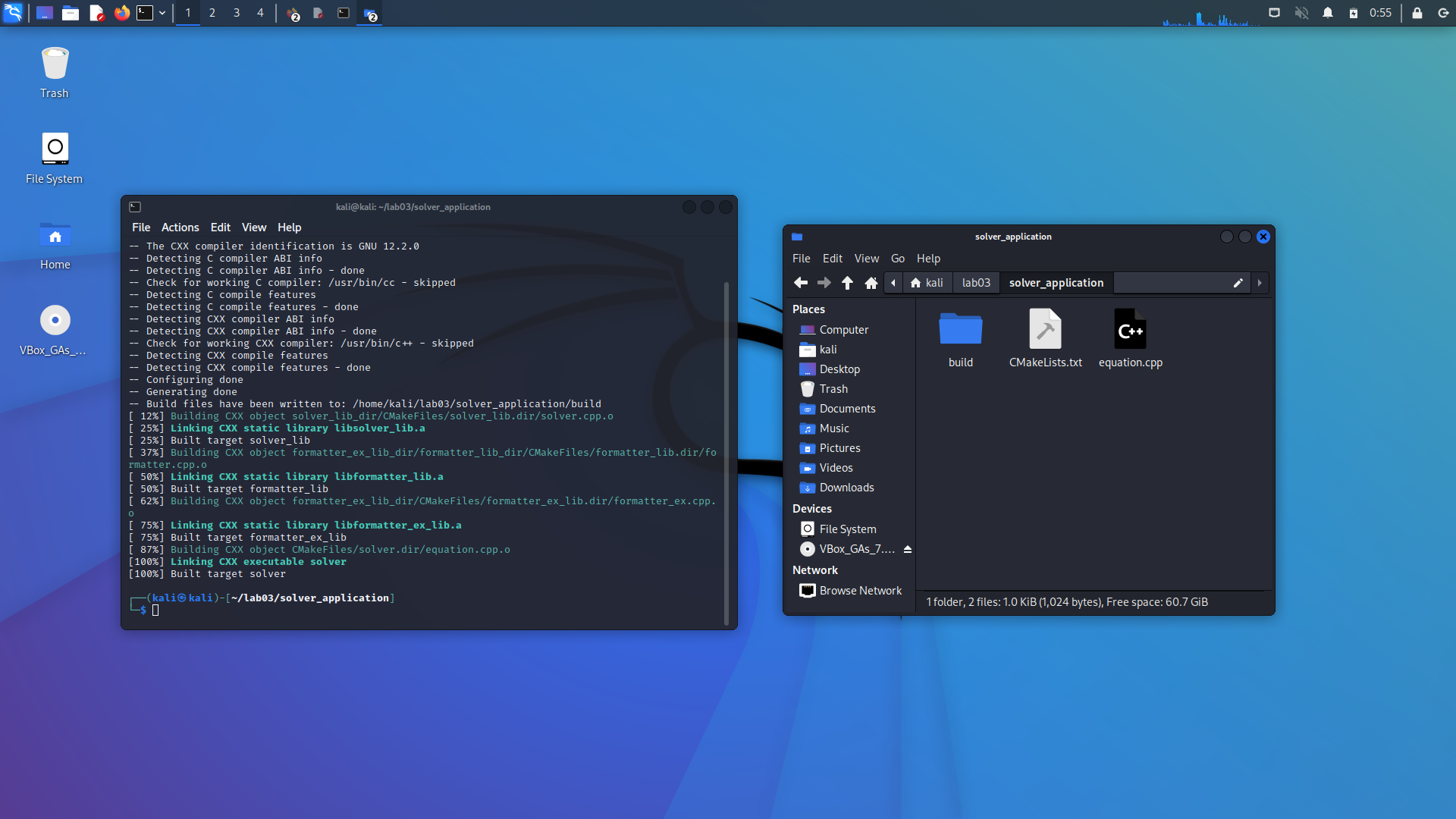Open the Kali applications menu
The width and height of the screenshot is (1456, 819).
click(13, 13)
